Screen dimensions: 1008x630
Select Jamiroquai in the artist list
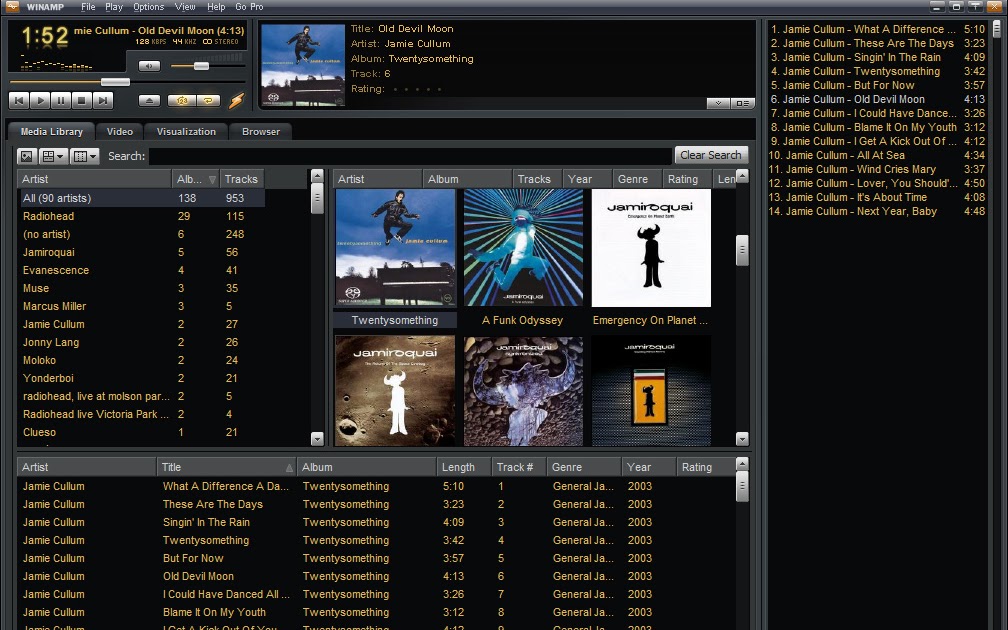tap(141, 252)
